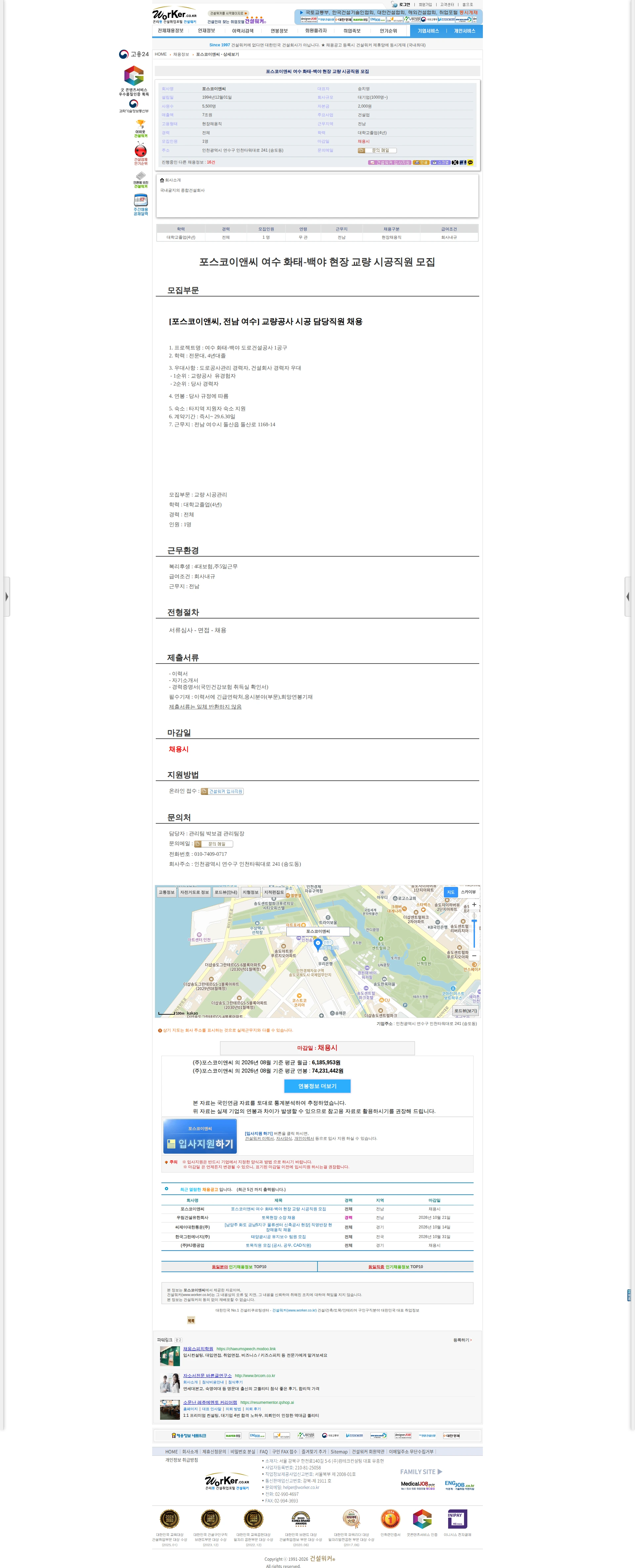Open the 16건 other postings link
Image resolution: width=635 pixels, height=1568 pixels.
(x=210, y=162)
